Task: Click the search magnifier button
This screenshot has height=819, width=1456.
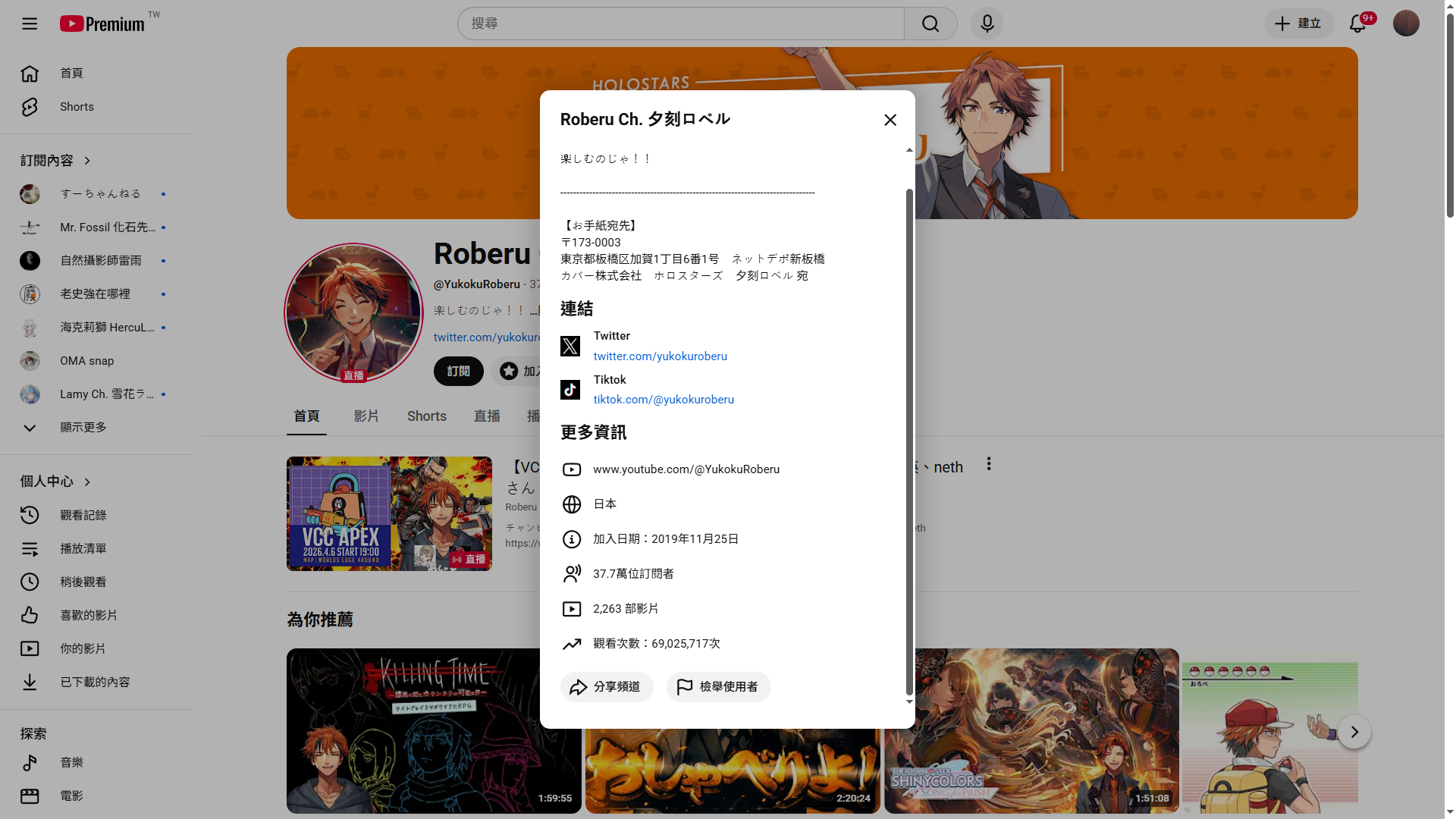Action: coord(930,24)
